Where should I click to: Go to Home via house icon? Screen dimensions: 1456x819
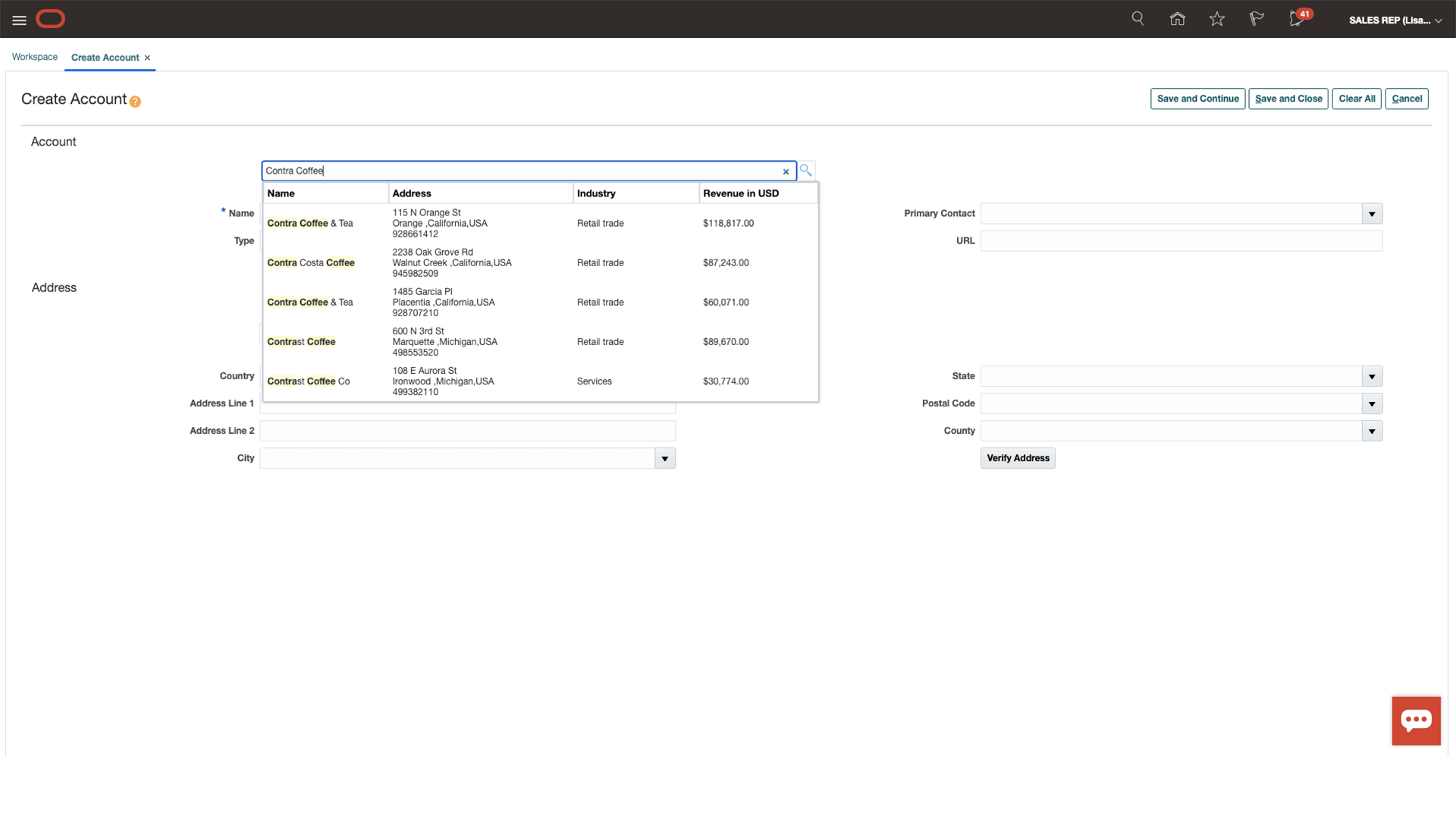click(1177, 19)
